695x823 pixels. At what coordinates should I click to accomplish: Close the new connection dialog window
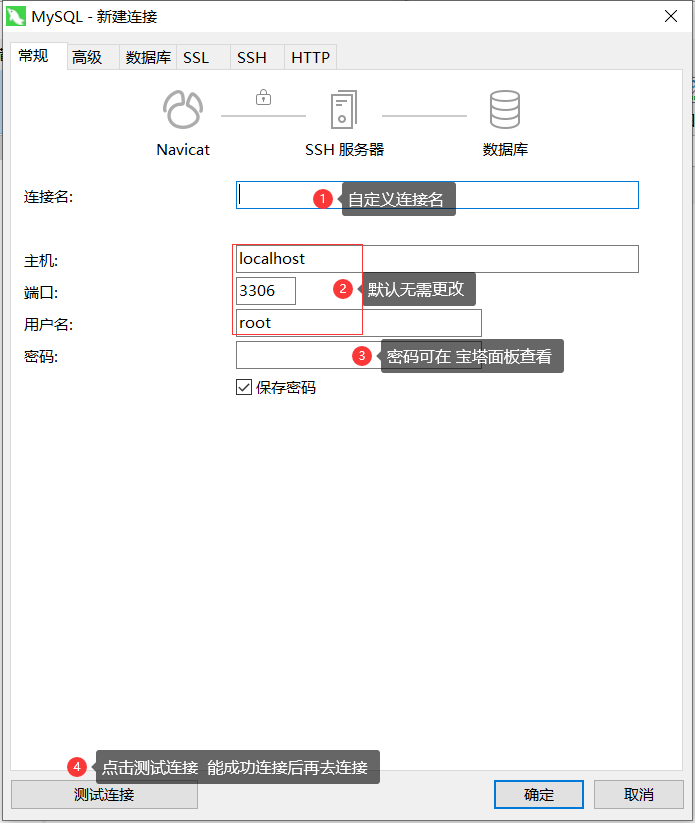point(671,16)
